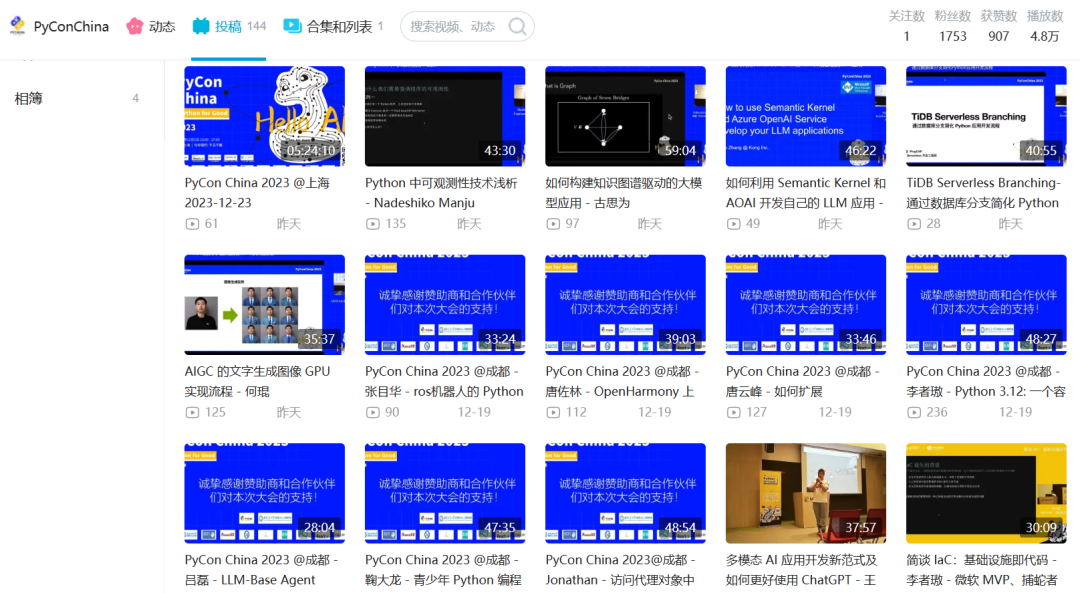Open the 30:09 IaC video thumbnail
1080x593 pixels.
point(986,493)
